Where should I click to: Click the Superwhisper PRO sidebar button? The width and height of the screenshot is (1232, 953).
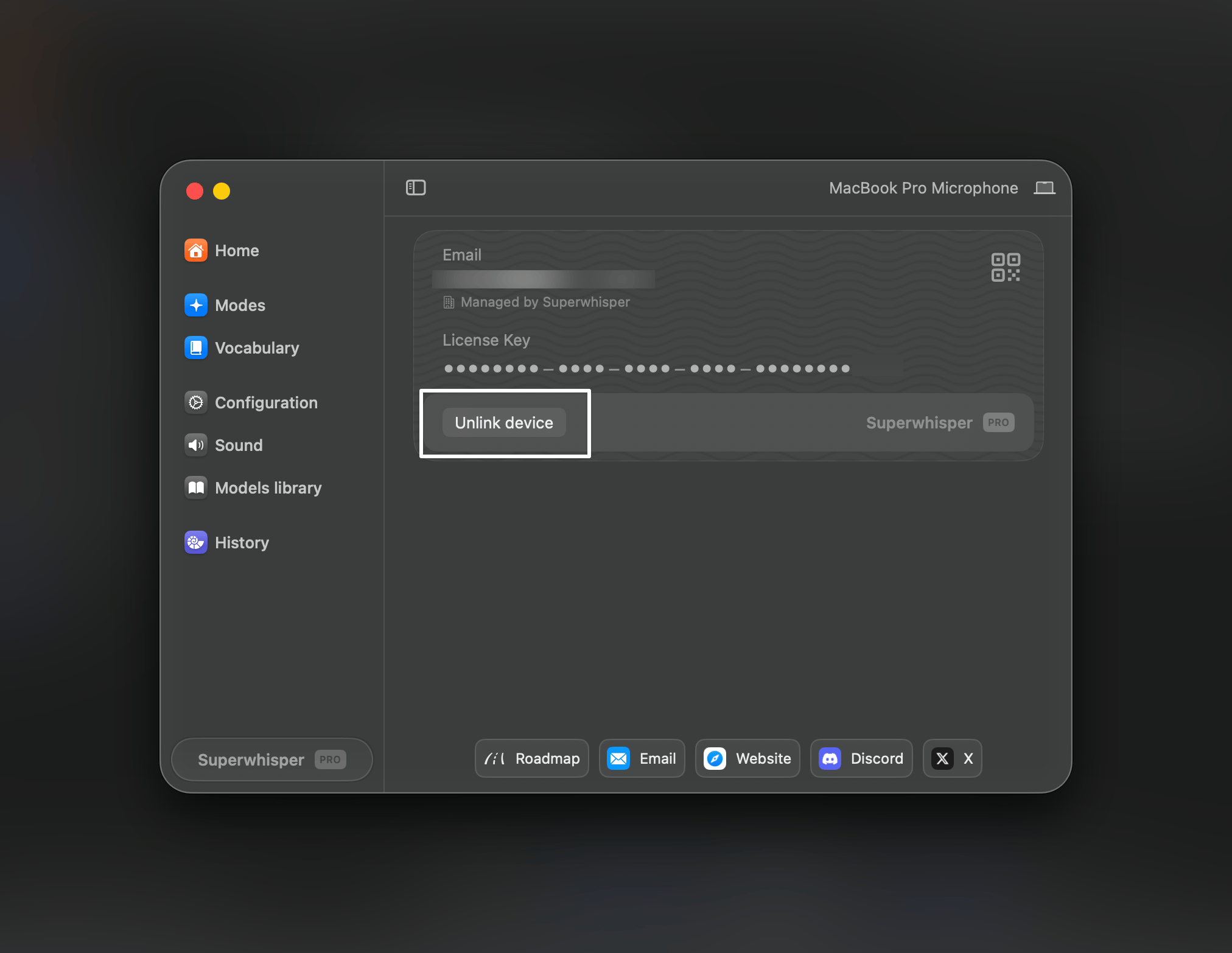[x=272, y=759]
